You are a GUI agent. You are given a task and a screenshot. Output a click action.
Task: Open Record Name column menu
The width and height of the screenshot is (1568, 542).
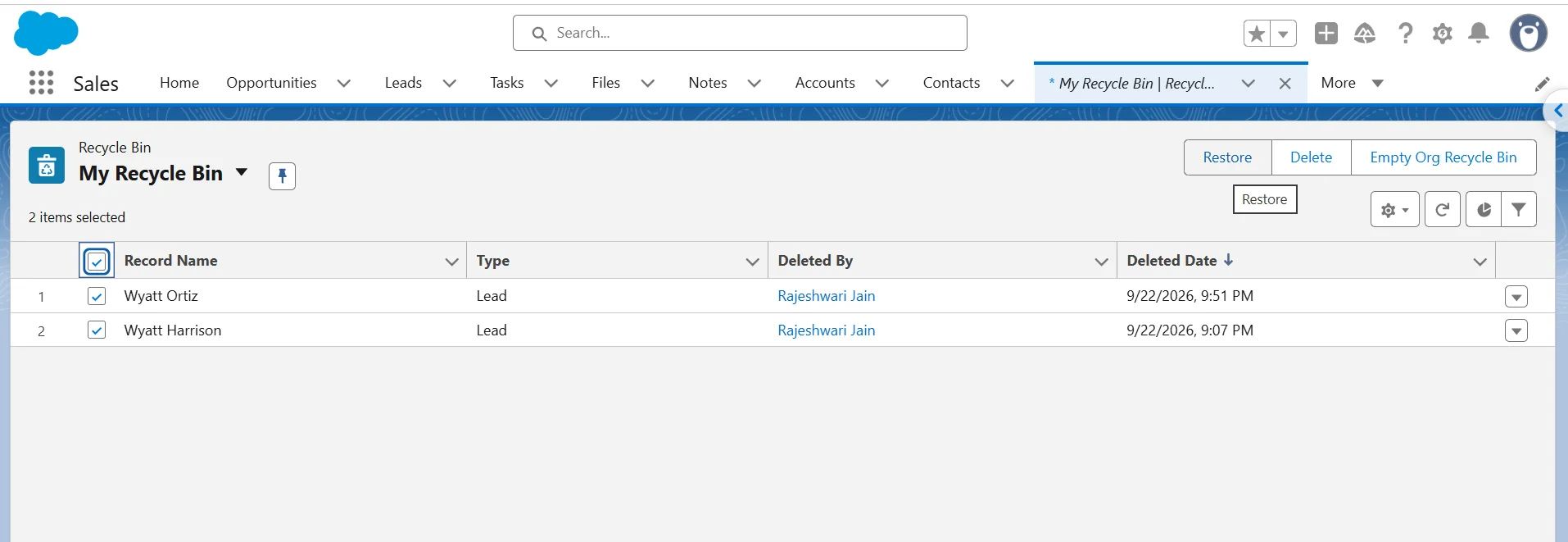[451, 262]
